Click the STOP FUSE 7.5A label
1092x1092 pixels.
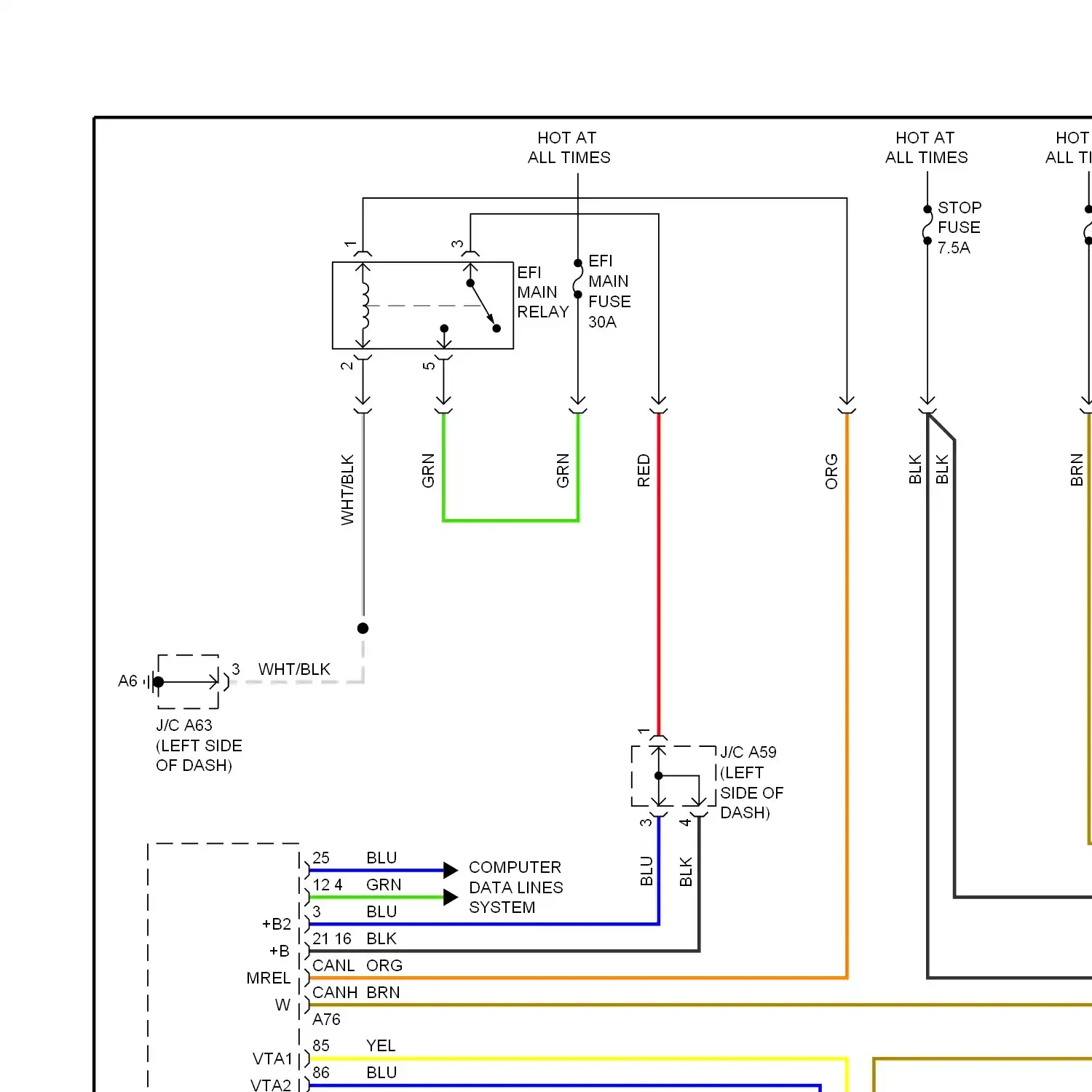coord(959,227)
